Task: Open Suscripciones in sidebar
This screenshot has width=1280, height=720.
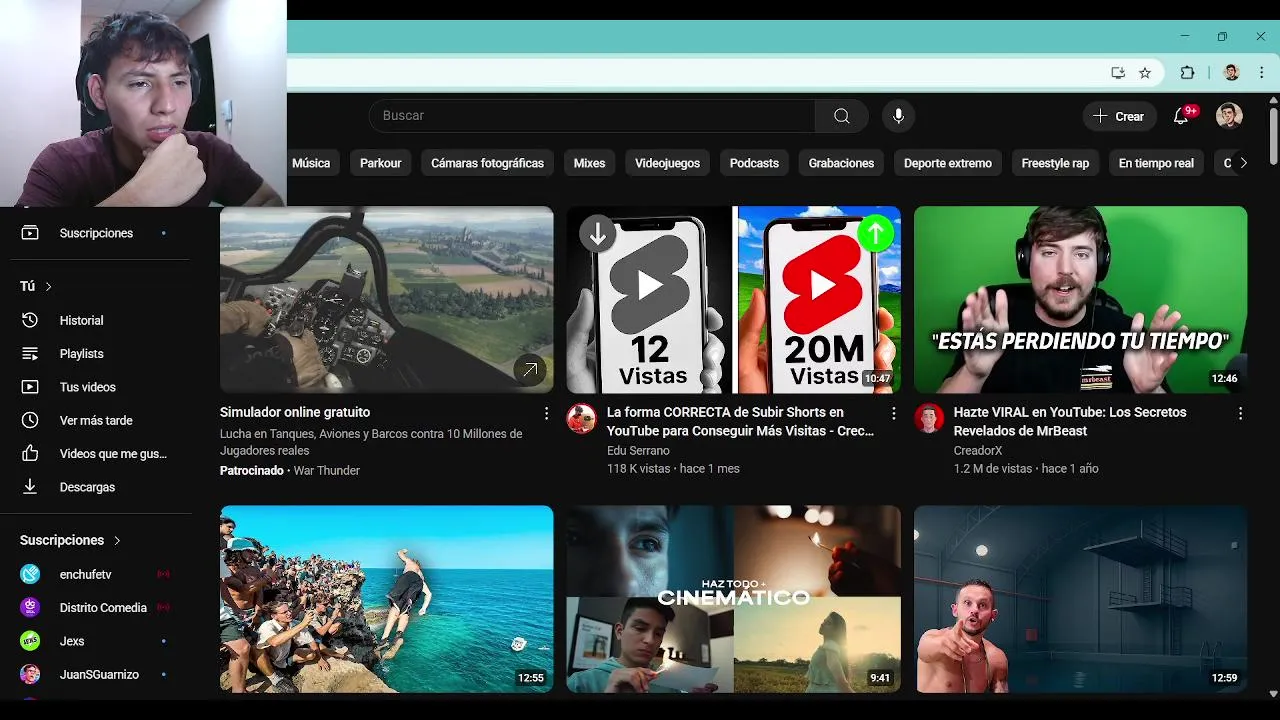Action: (96, 233)
